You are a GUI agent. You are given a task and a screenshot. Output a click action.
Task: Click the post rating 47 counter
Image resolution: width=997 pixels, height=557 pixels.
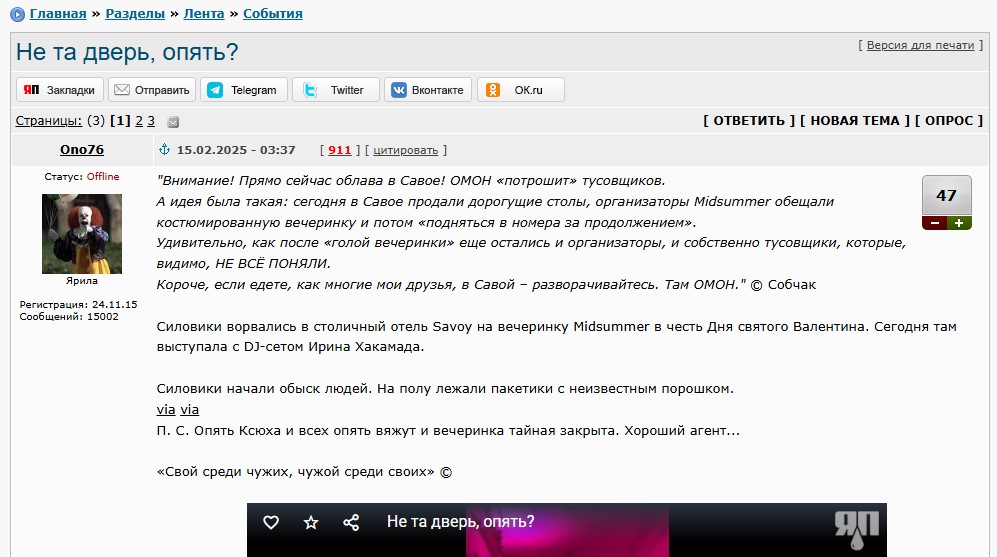tap(947, 196)
